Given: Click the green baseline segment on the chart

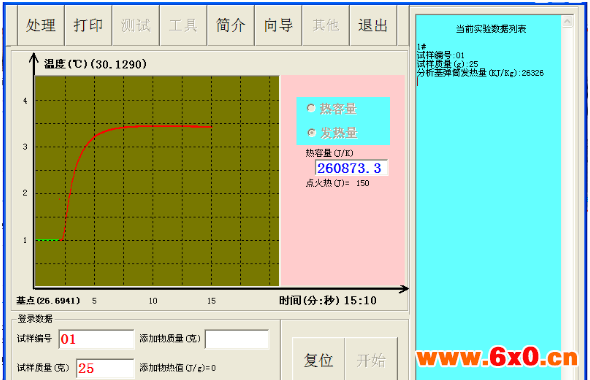Looking at the screenshot, I should [48, 240].
